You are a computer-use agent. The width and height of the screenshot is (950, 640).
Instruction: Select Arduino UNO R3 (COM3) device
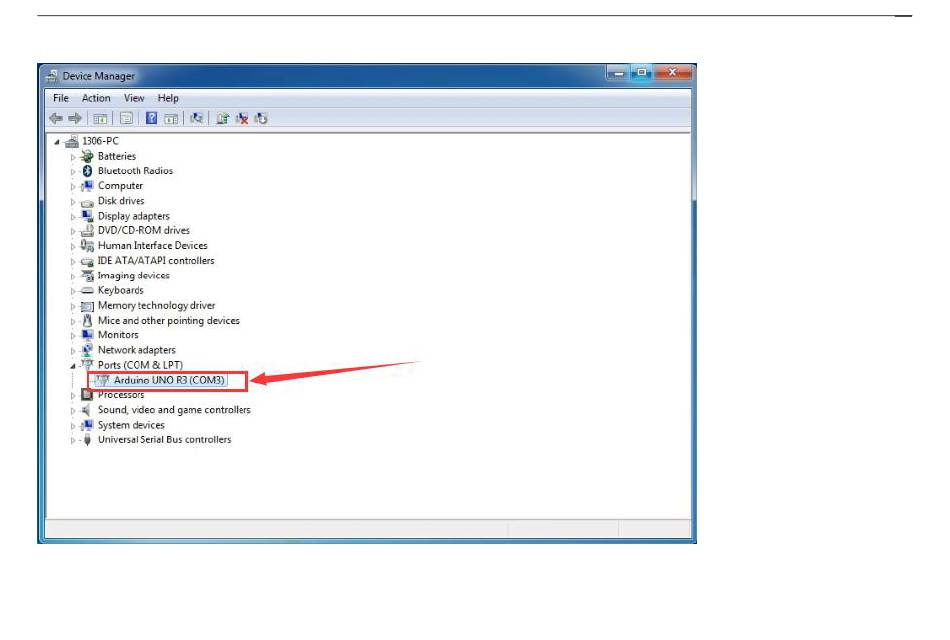click(x=169, y=380)
